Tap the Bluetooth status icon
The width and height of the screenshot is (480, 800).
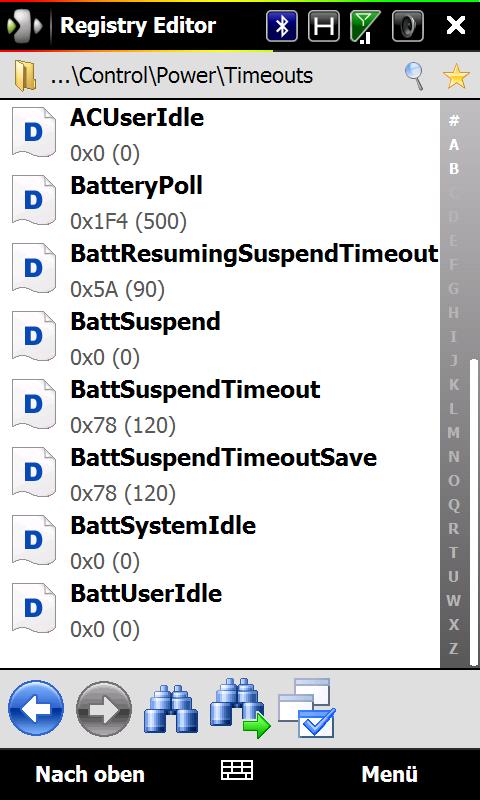tap(282, 26)
